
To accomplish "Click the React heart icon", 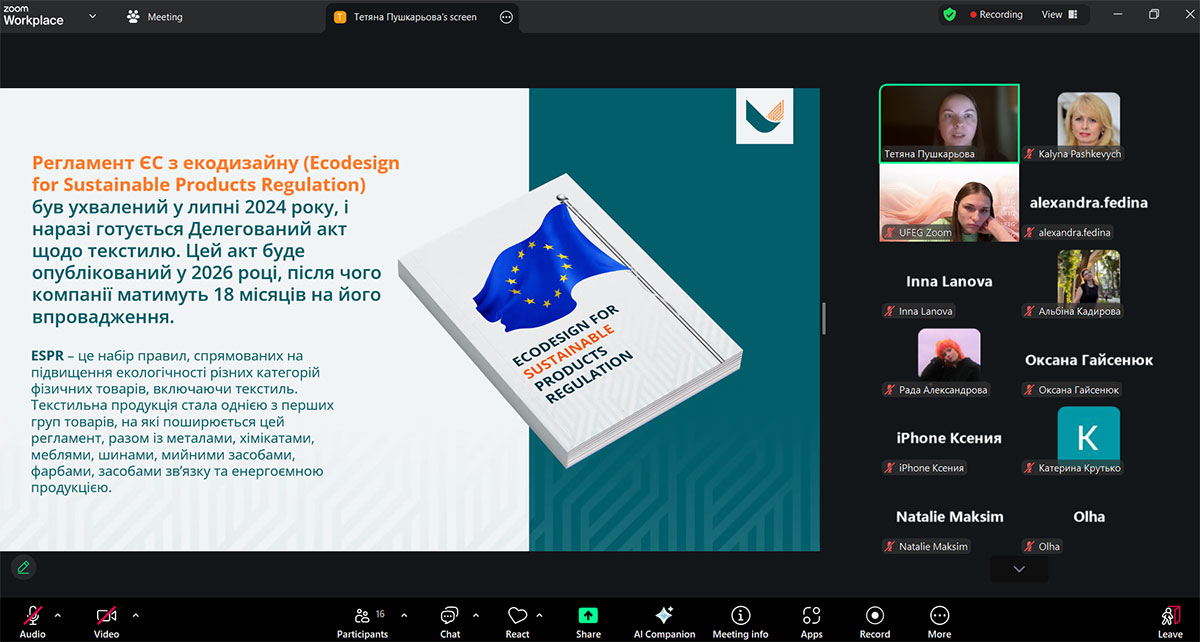I will point(517,621).
